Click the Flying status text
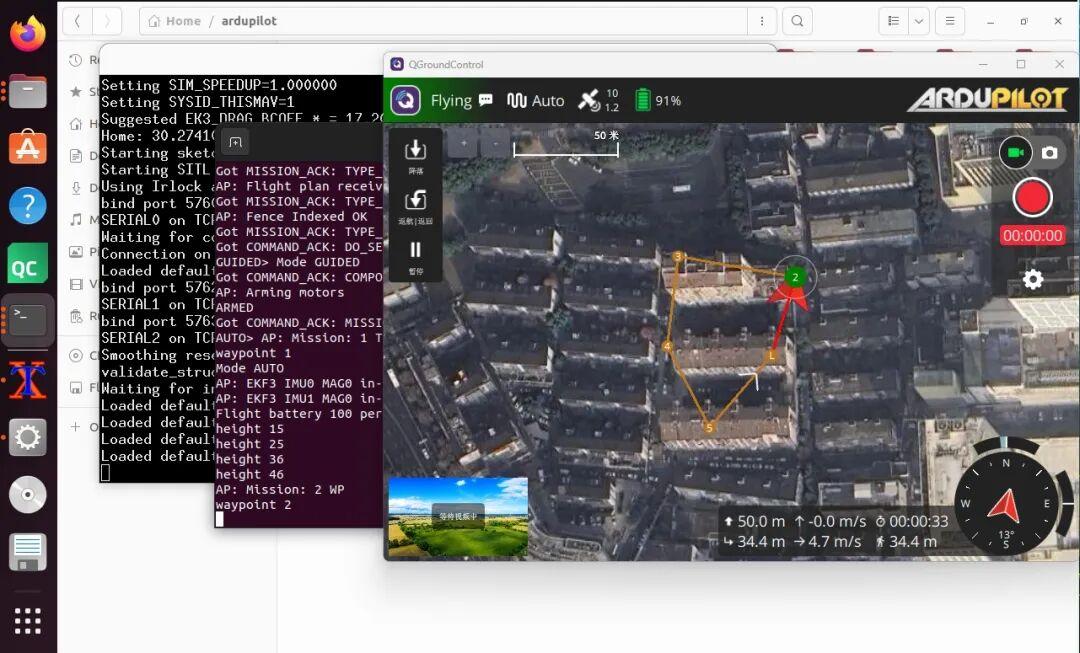 451,101
